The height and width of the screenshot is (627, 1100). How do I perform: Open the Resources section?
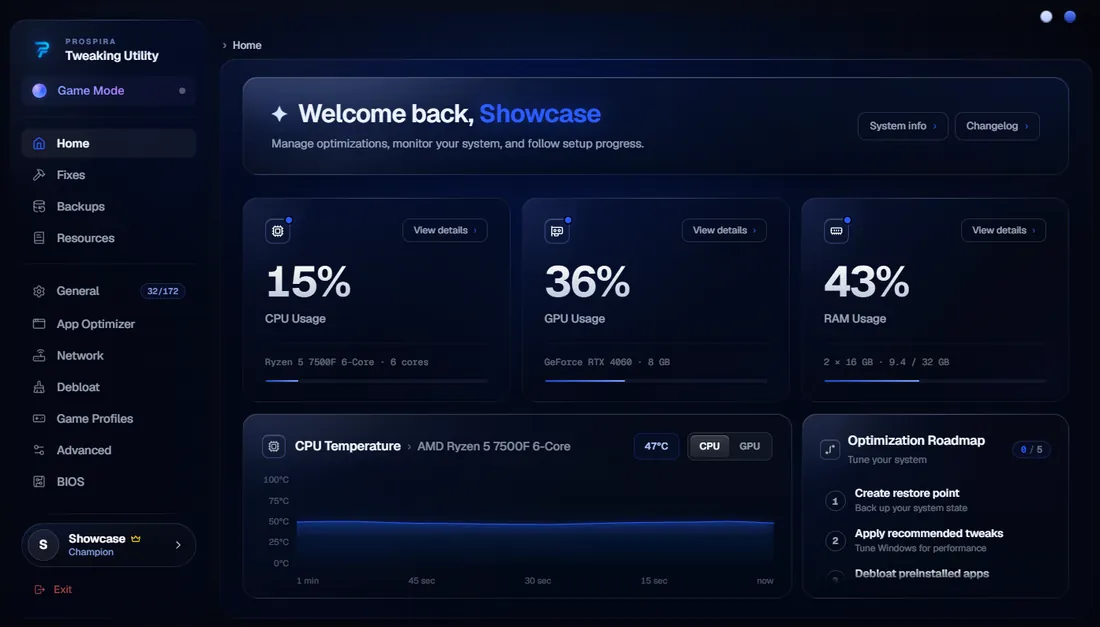point(109,238)
